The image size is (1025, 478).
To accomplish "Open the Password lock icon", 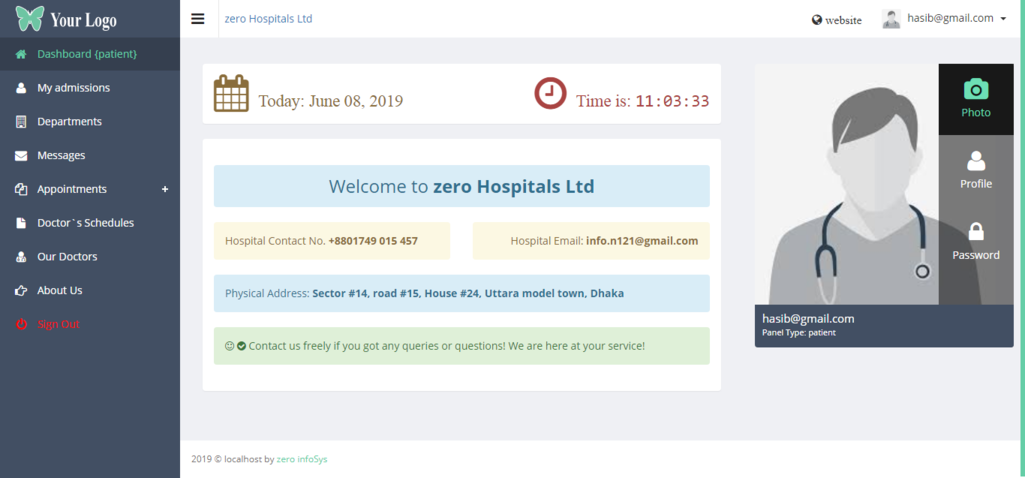I will (976, 231).
